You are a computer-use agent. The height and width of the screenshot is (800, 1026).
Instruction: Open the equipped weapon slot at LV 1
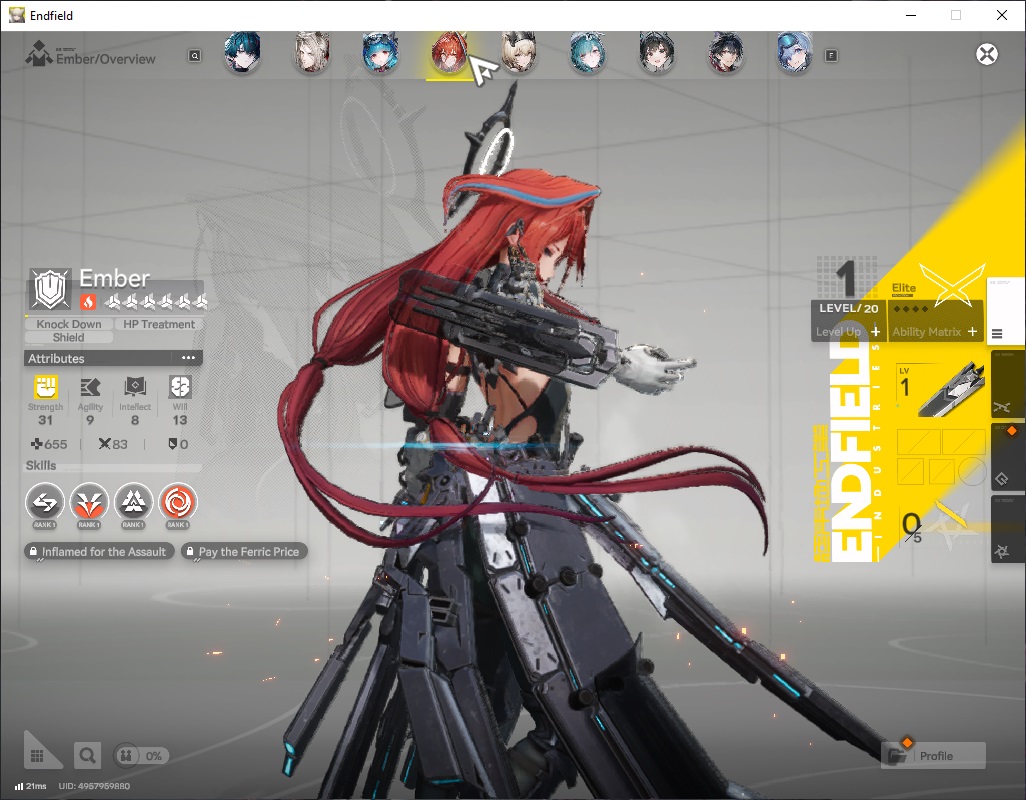pyautogui.click(x=941, y=390)
